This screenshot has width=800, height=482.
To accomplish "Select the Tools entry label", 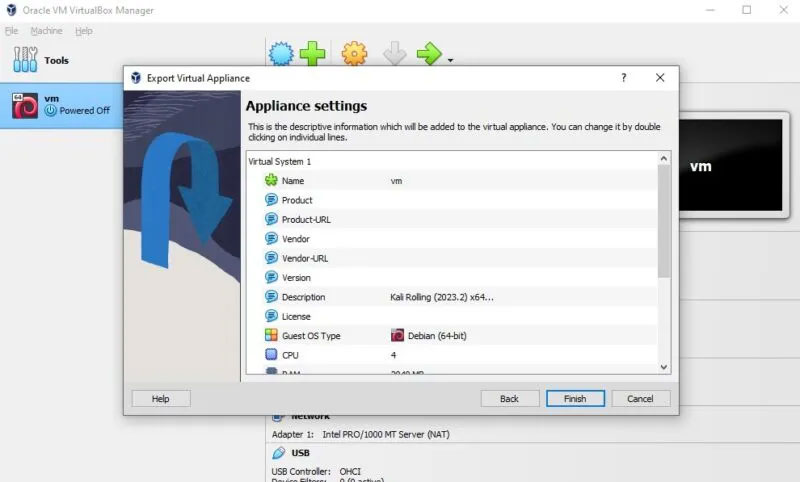I will [x=56, y=60].
